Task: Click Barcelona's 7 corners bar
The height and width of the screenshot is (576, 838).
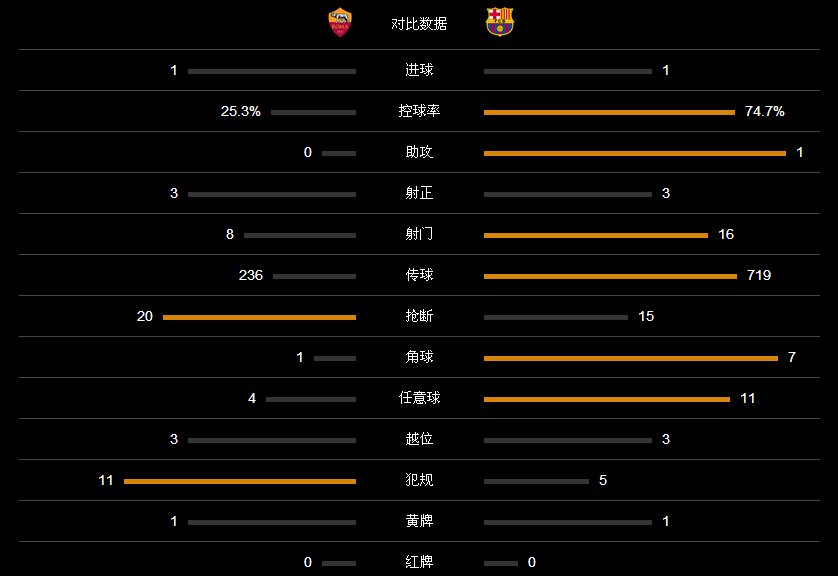Action: pos(631,359)
